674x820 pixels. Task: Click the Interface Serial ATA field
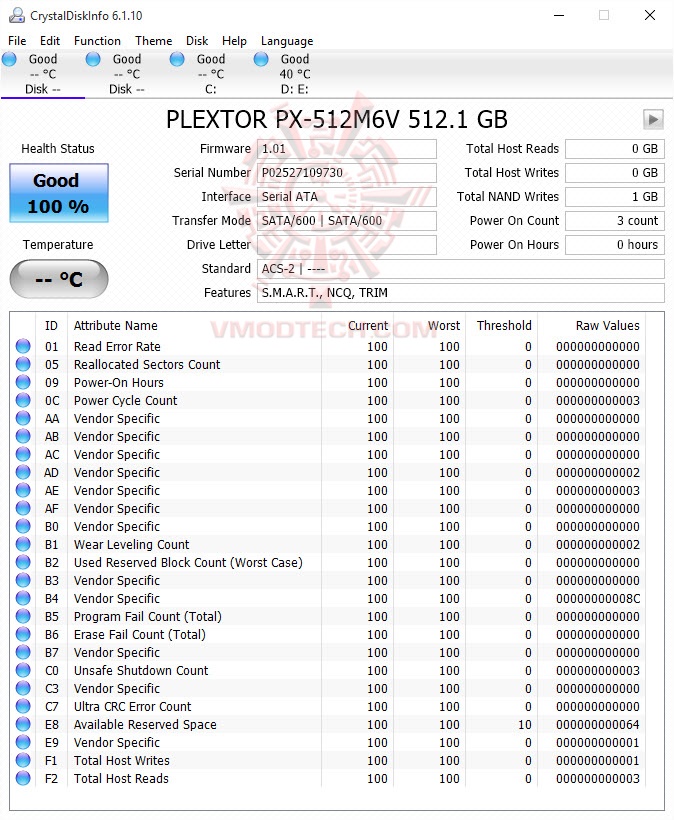[x=347, y=197]
